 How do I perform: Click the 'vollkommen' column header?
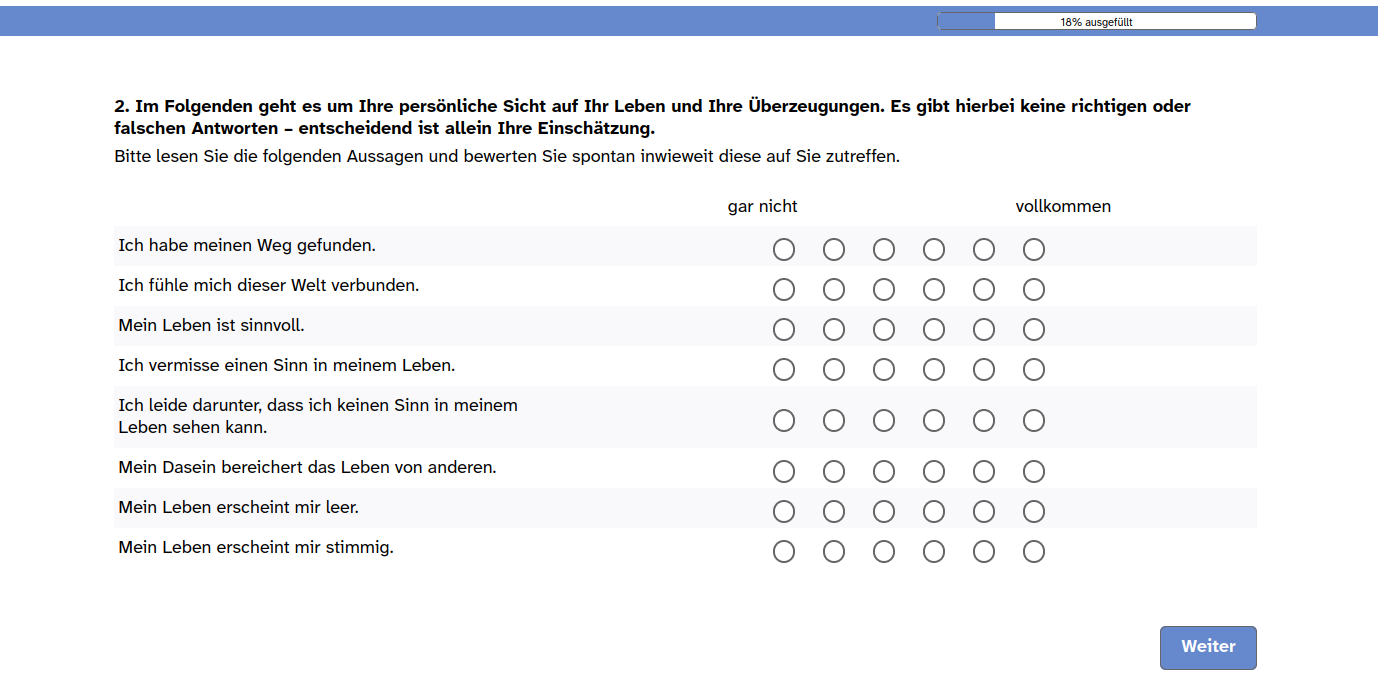1063,206
